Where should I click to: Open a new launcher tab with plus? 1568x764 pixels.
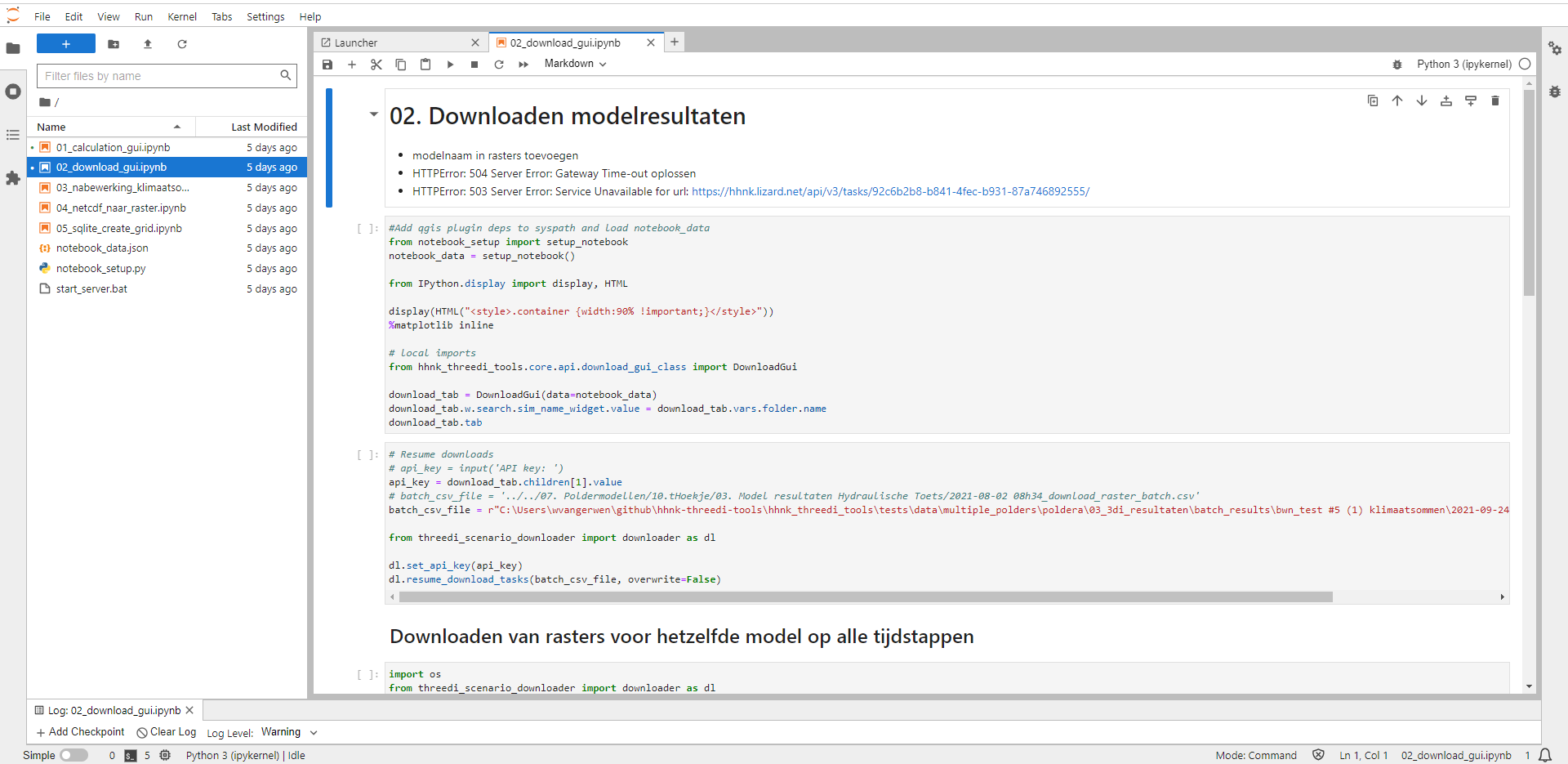(675, 42)
